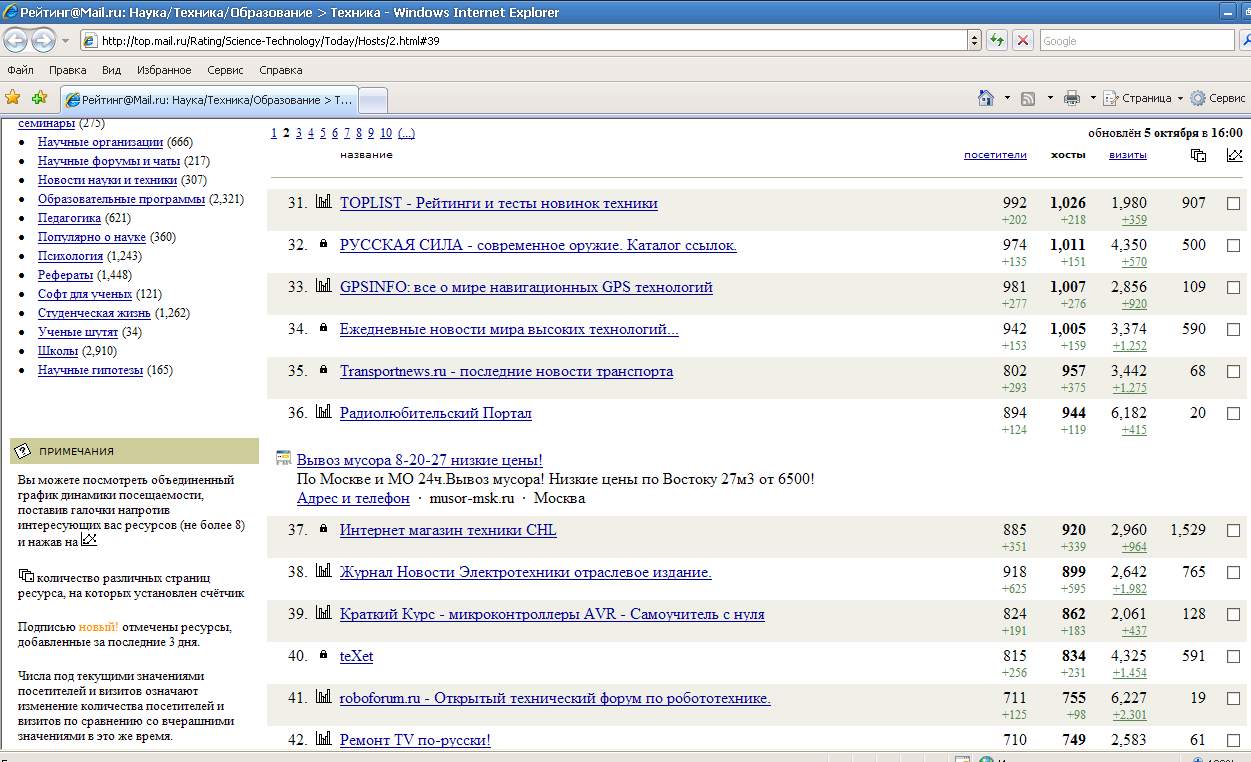This screenshot has width=1251, height=762.
Task: Open the Страница toolbar dropdown menu
Action: (1145, 98)
